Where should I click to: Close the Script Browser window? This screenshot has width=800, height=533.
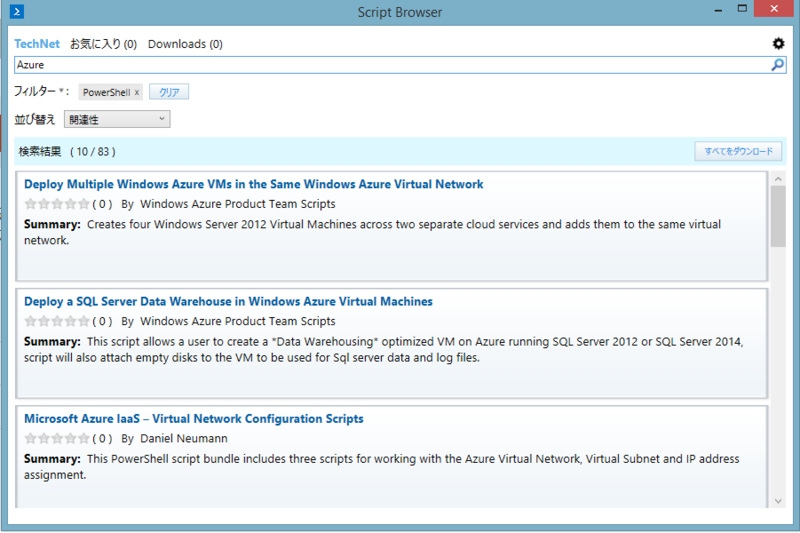(x=773, y=9)
